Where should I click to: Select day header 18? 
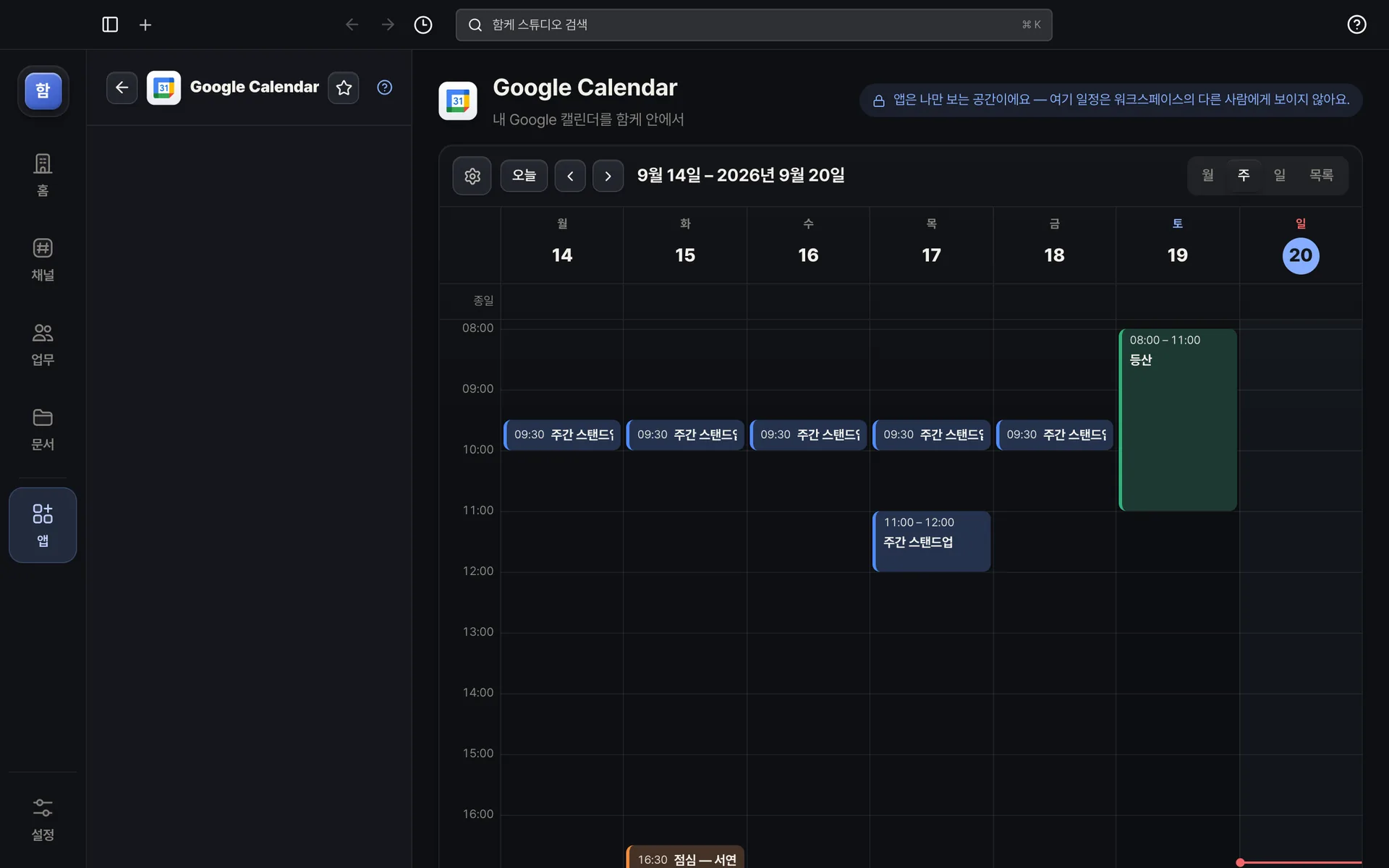coord(1054,255)
